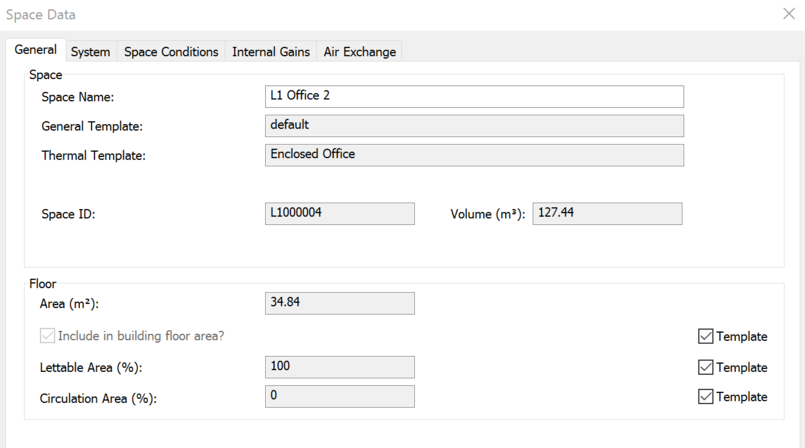Viewport: 805px width, 448px height.
Task: Click the Space ID field L1000004
Action: tap(339, 214)
